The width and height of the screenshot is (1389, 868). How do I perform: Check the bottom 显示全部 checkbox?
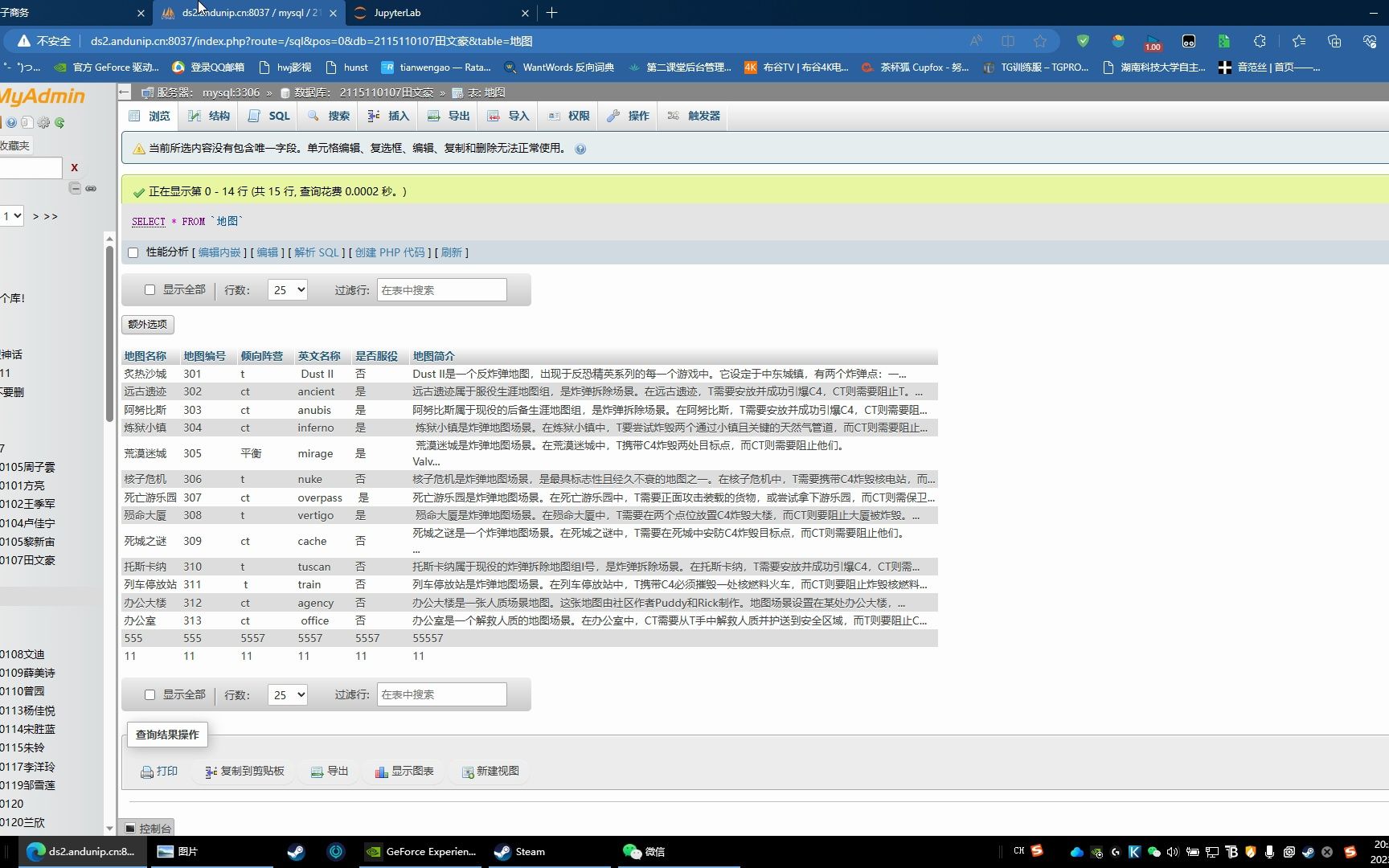coord(150,694)
